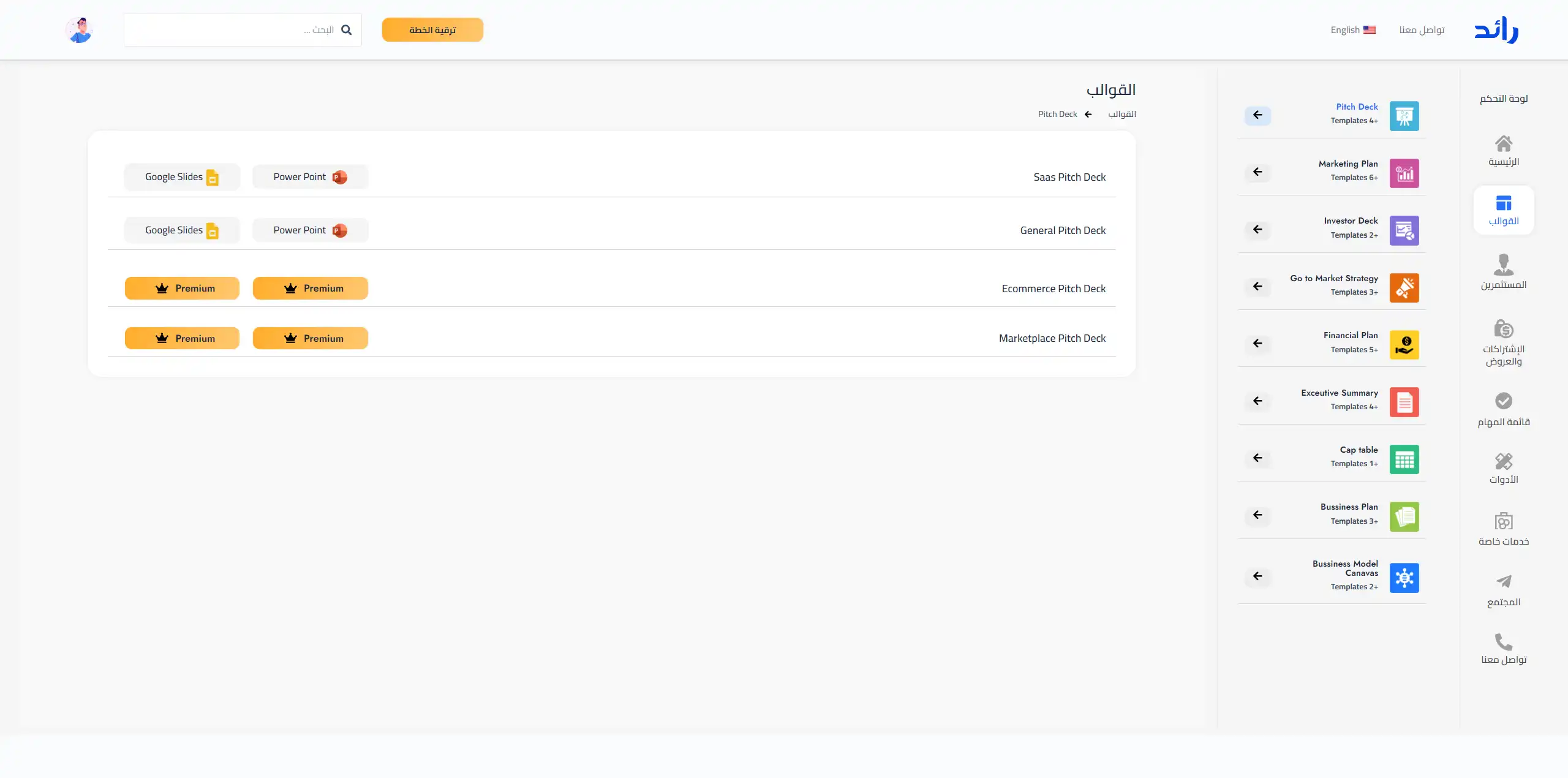Expand Bussiness Model Canavas arrow button
The height and width of the screenshot is (778, 1568).
point(1257,576)
